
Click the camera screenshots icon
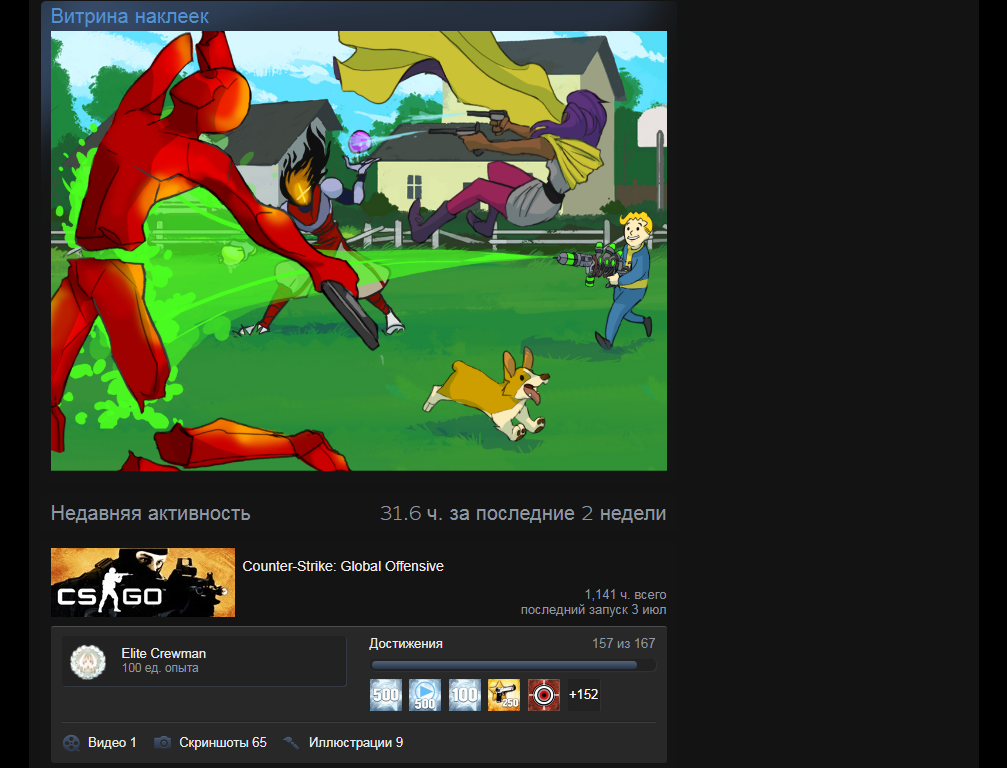click(x=162, y=743)
